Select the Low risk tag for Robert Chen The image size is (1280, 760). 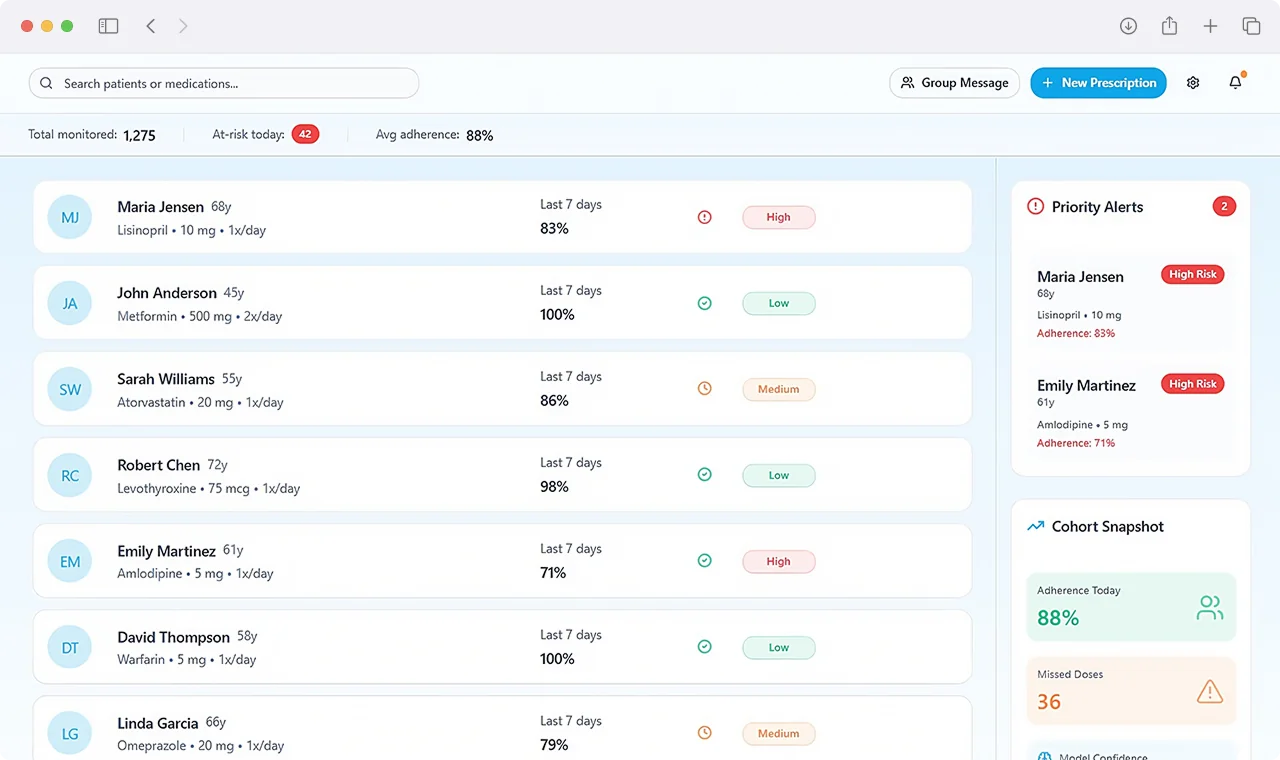point(779,475)
